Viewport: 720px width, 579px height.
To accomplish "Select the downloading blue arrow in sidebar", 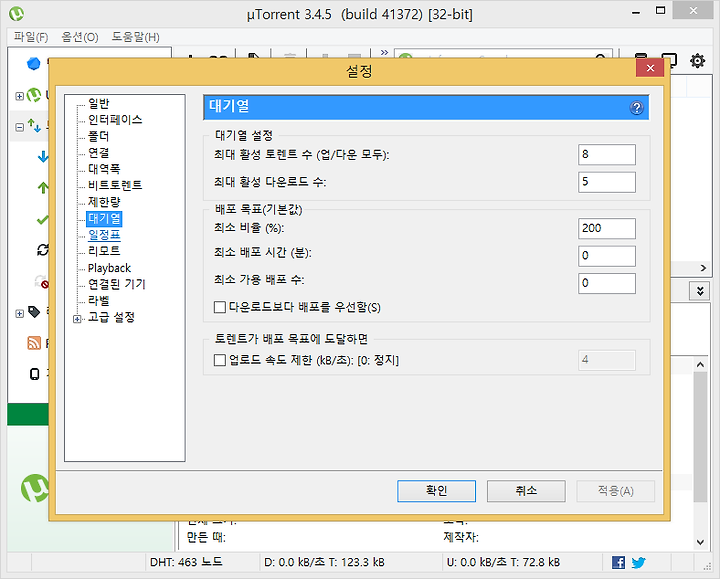I will 43,157.
